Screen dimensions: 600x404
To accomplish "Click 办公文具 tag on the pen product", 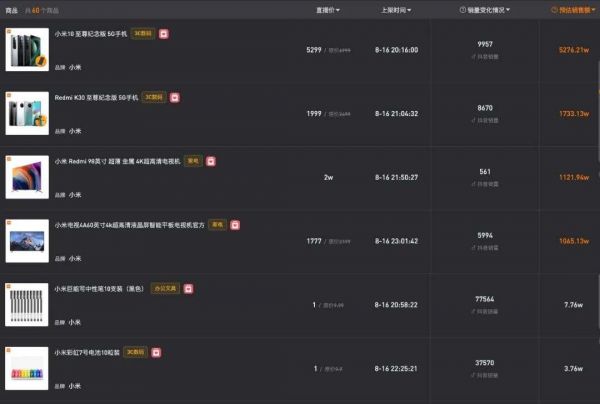I will (165, 288).
